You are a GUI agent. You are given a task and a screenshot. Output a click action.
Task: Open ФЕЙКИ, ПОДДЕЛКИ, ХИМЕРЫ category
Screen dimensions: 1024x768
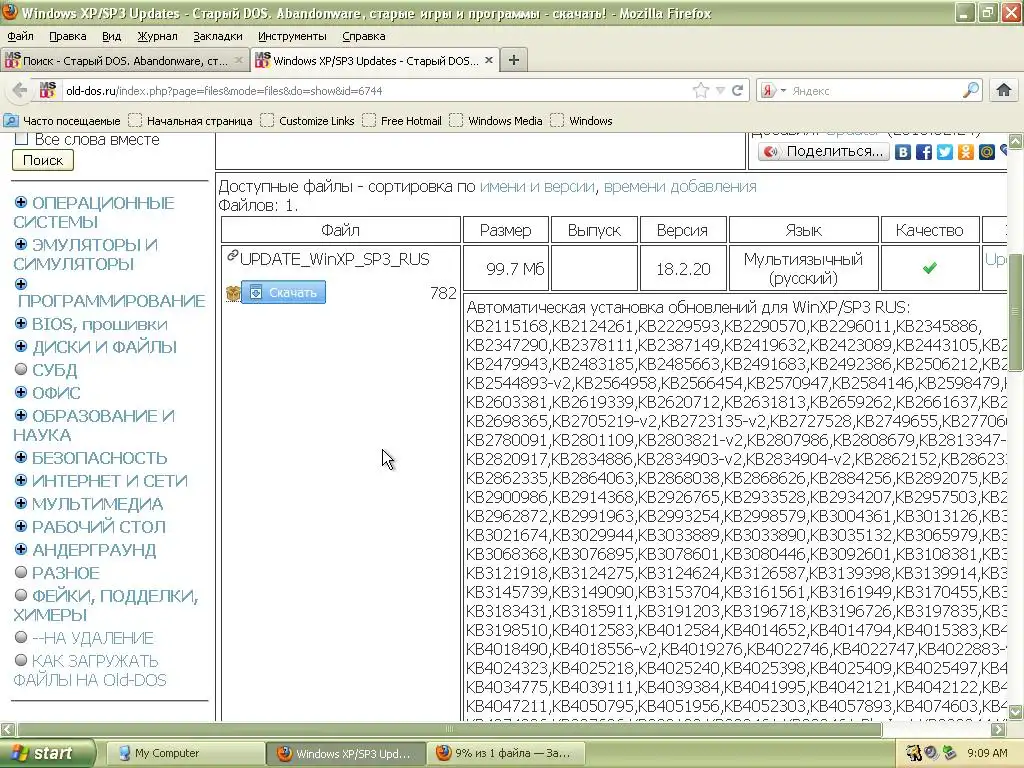coord(106,605)
